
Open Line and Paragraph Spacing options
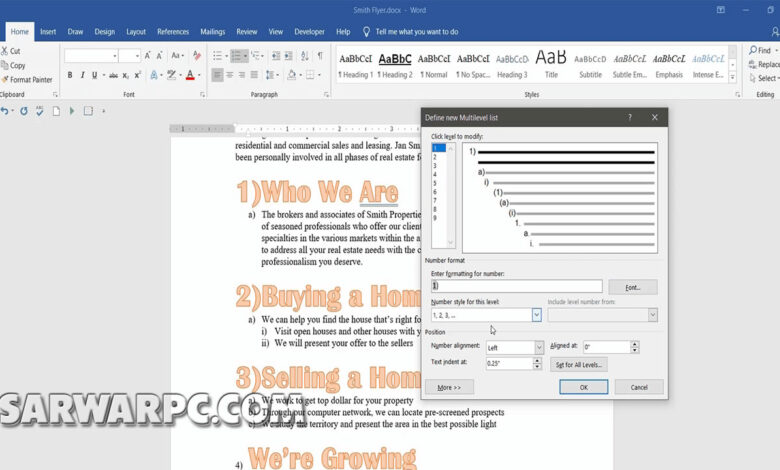[270, 75]
